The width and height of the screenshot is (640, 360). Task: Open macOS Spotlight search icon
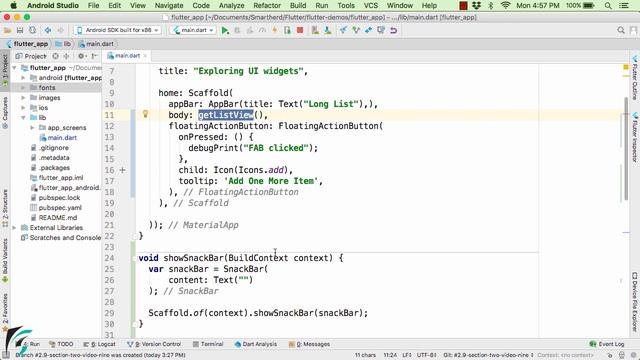(608, 6)
